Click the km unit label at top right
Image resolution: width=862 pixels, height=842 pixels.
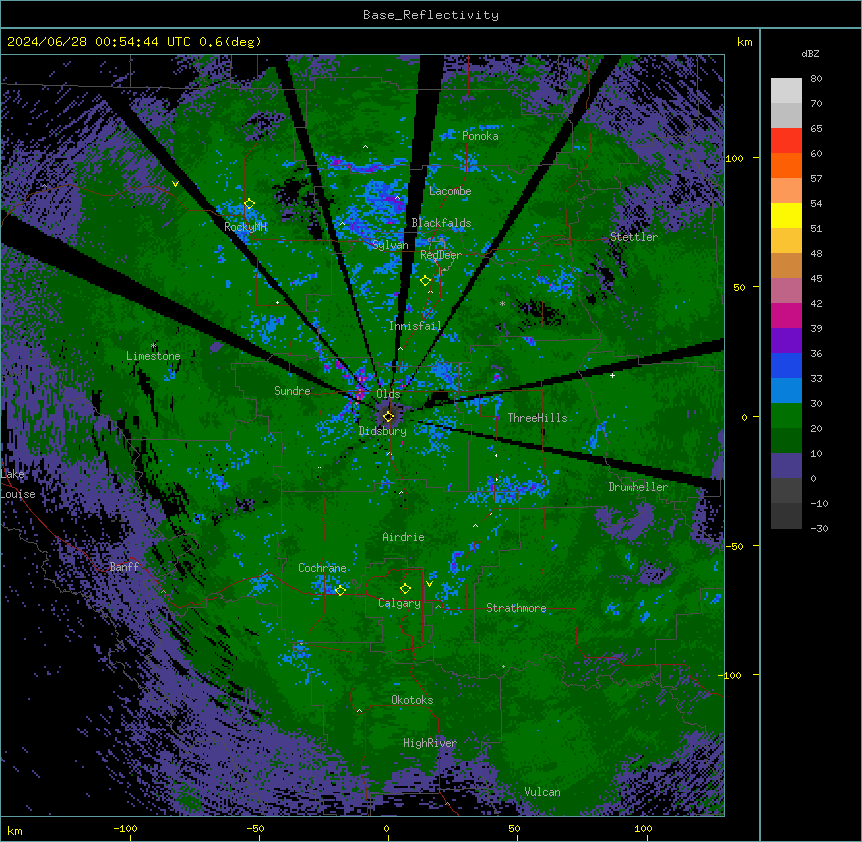coord(744,42)
